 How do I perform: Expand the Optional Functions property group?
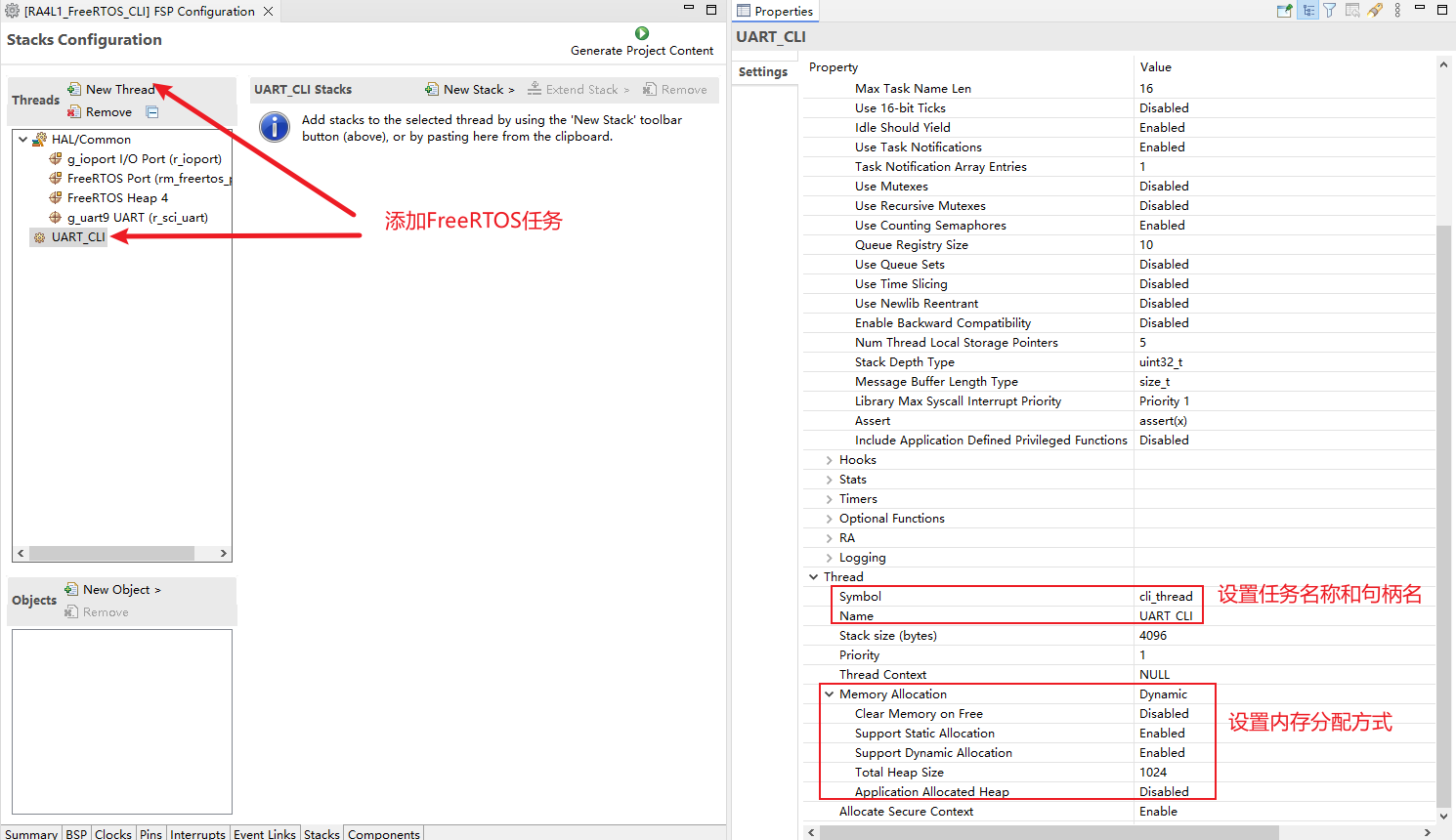point(829,519)
